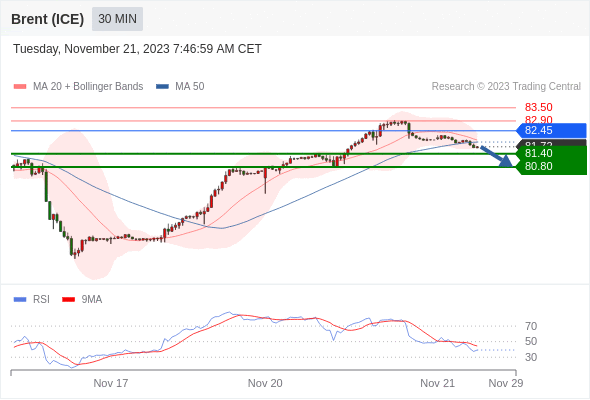Click the Nov 21 date axis marker

(x=437, y=383)
